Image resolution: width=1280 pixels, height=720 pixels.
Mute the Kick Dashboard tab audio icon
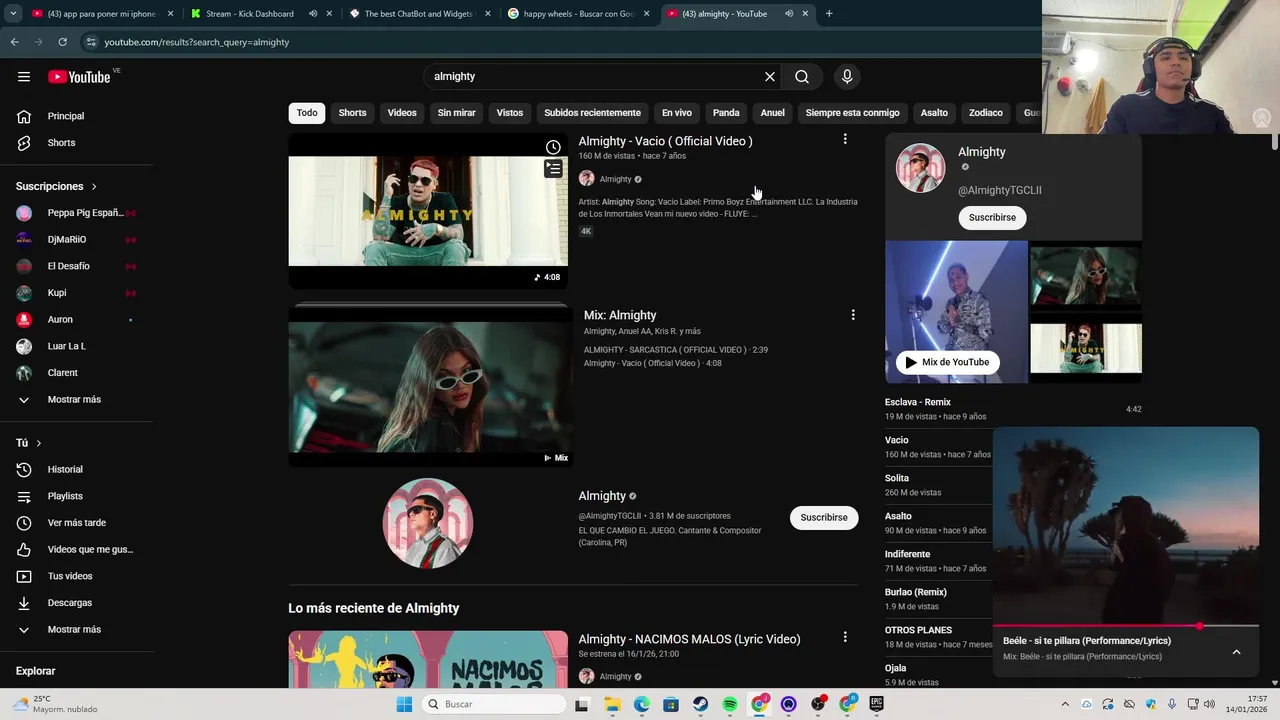point(313,14)
